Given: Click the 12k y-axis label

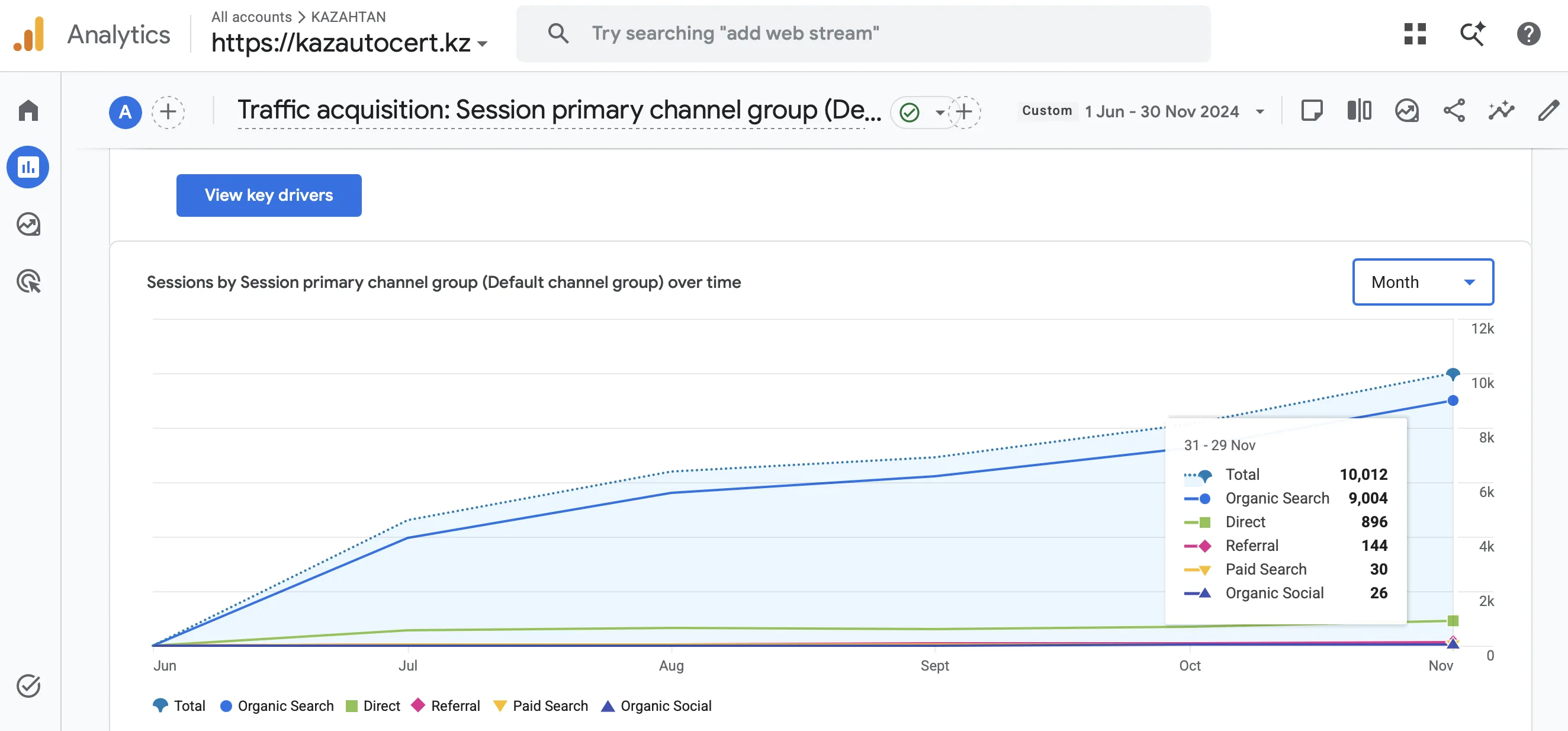Looking at the screenshot, I should (1482, 329).
